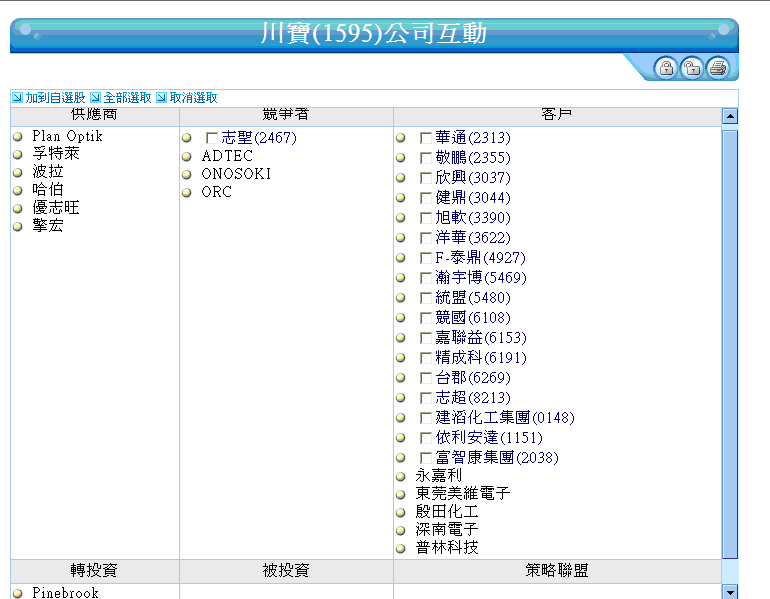The width and height of the screenshot is (770, 599).
Task: Tick the checkbox next to 台郡(6269)
Action: click(x=426, y=378)
